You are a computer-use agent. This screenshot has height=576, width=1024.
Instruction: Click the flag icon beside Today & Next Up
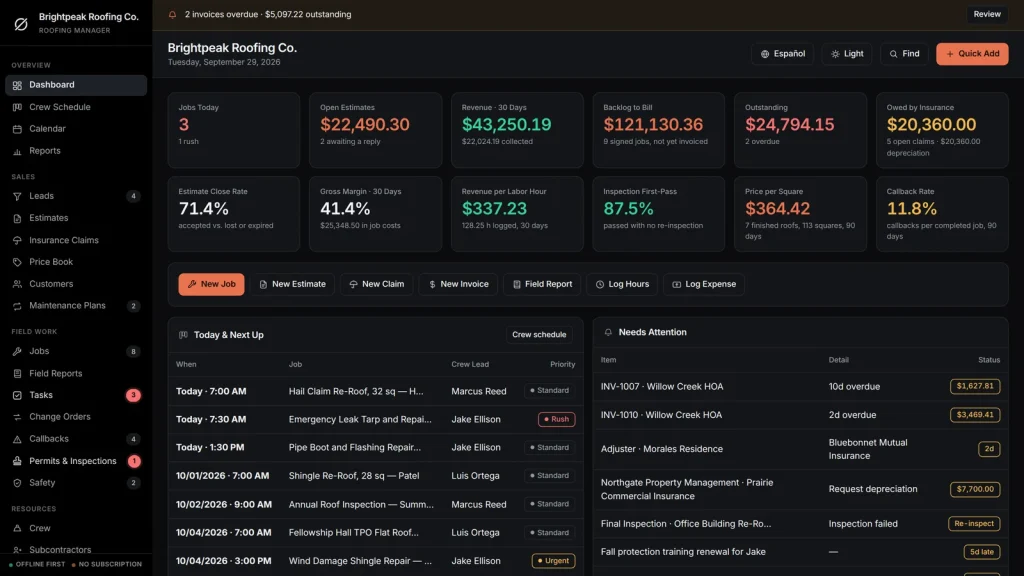pyautogui.click(x=183, y=335)
